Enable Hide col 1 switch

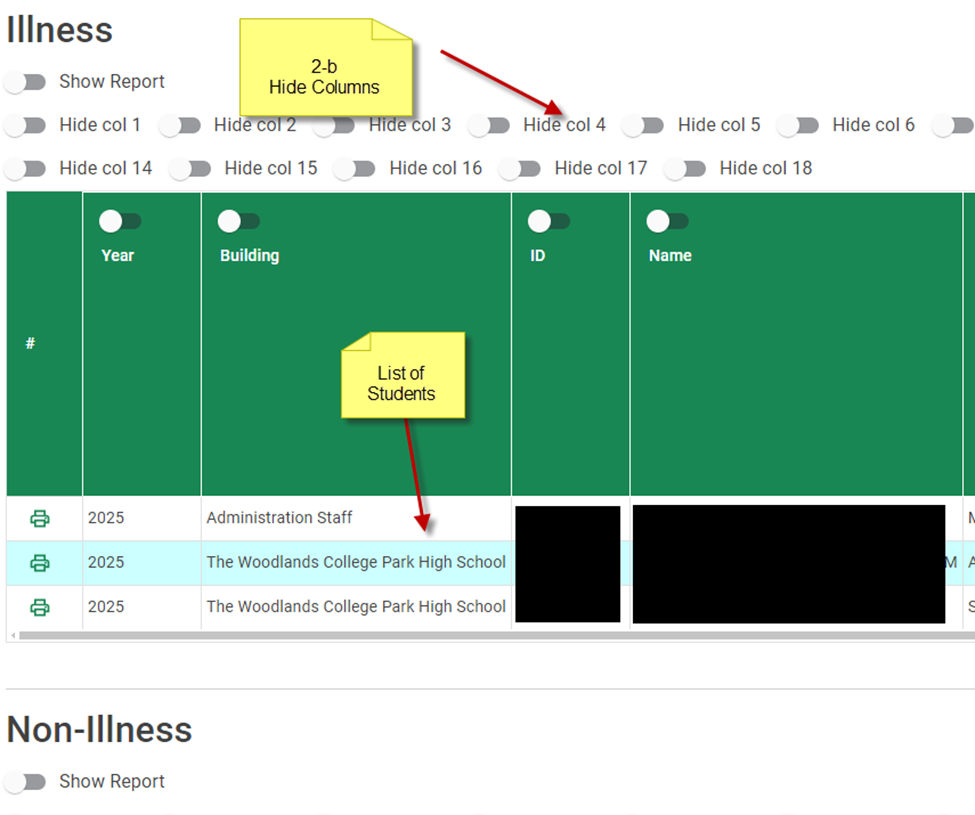click(25, 125)
